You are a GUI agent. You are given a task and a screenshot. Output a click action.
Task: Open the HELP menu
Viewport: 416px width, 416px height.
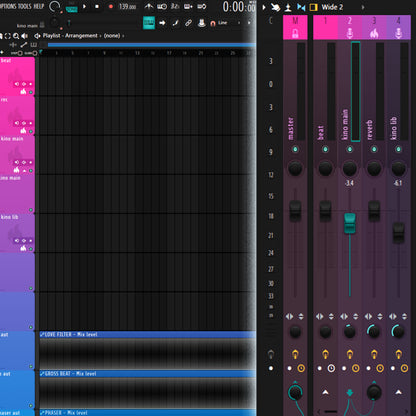tap(38, 6)
